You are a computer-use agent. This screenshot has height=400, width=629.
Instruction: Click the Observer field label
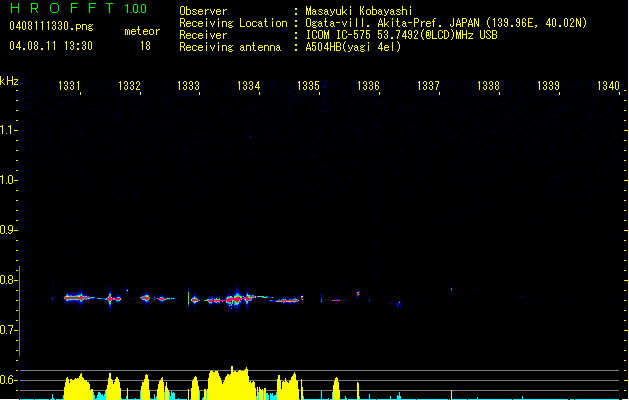pos(203,11)
